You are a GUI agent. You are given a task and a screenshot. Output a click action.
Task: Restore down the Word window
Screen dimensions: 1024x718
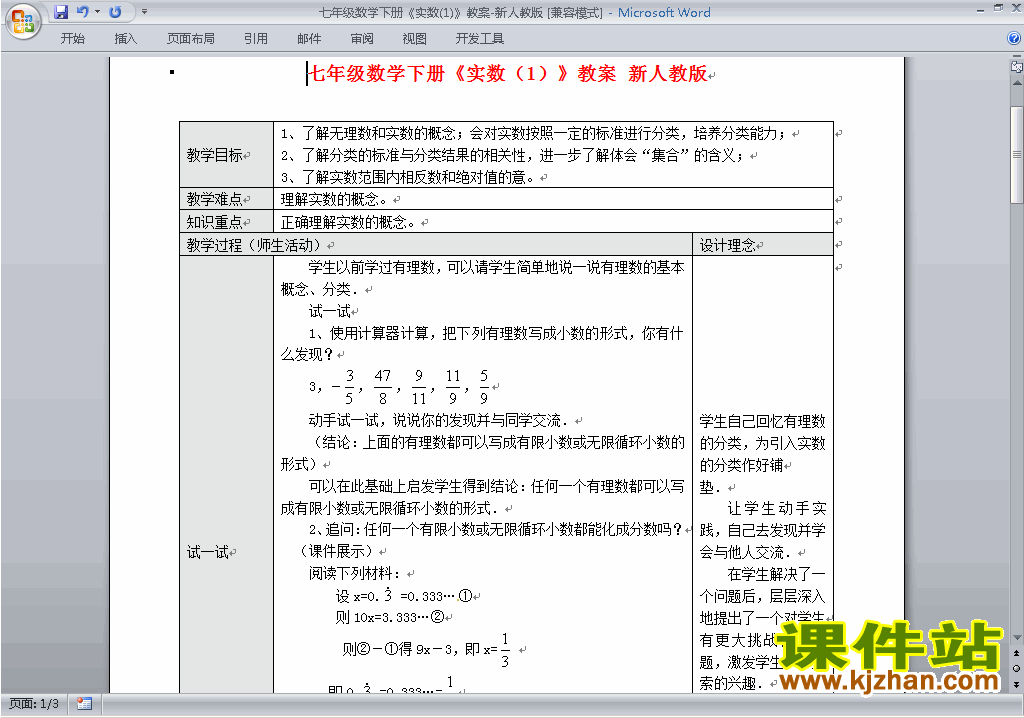998,8
